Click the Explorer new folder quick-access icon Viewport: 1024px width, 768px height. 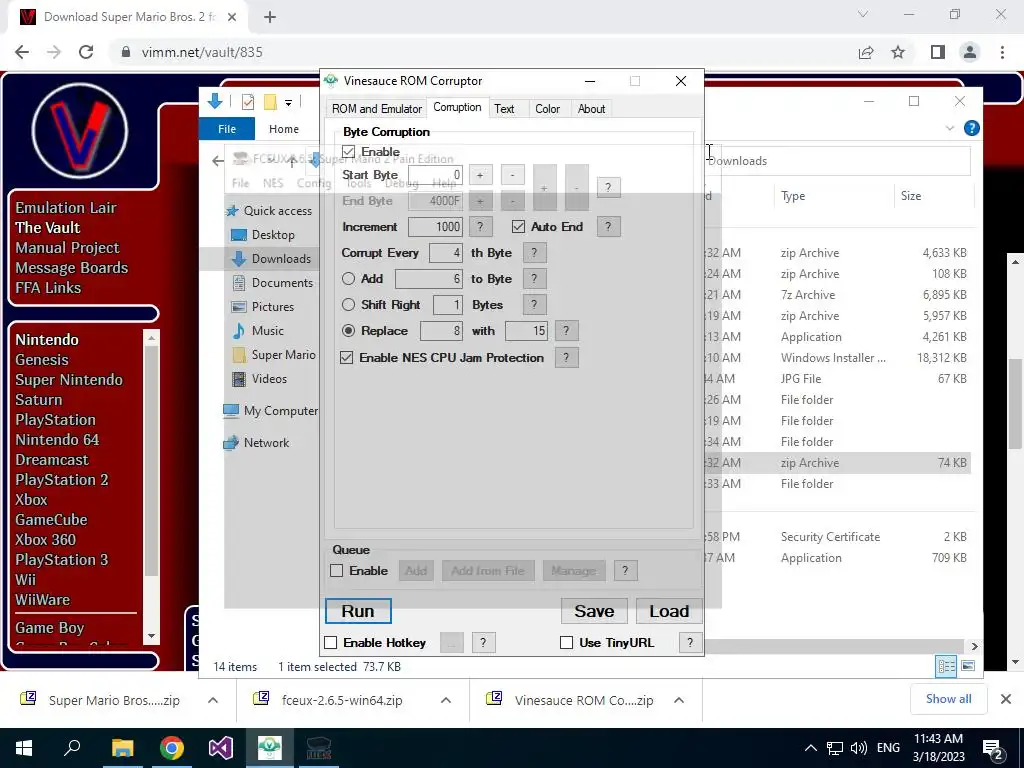click(x=270, y=102)
